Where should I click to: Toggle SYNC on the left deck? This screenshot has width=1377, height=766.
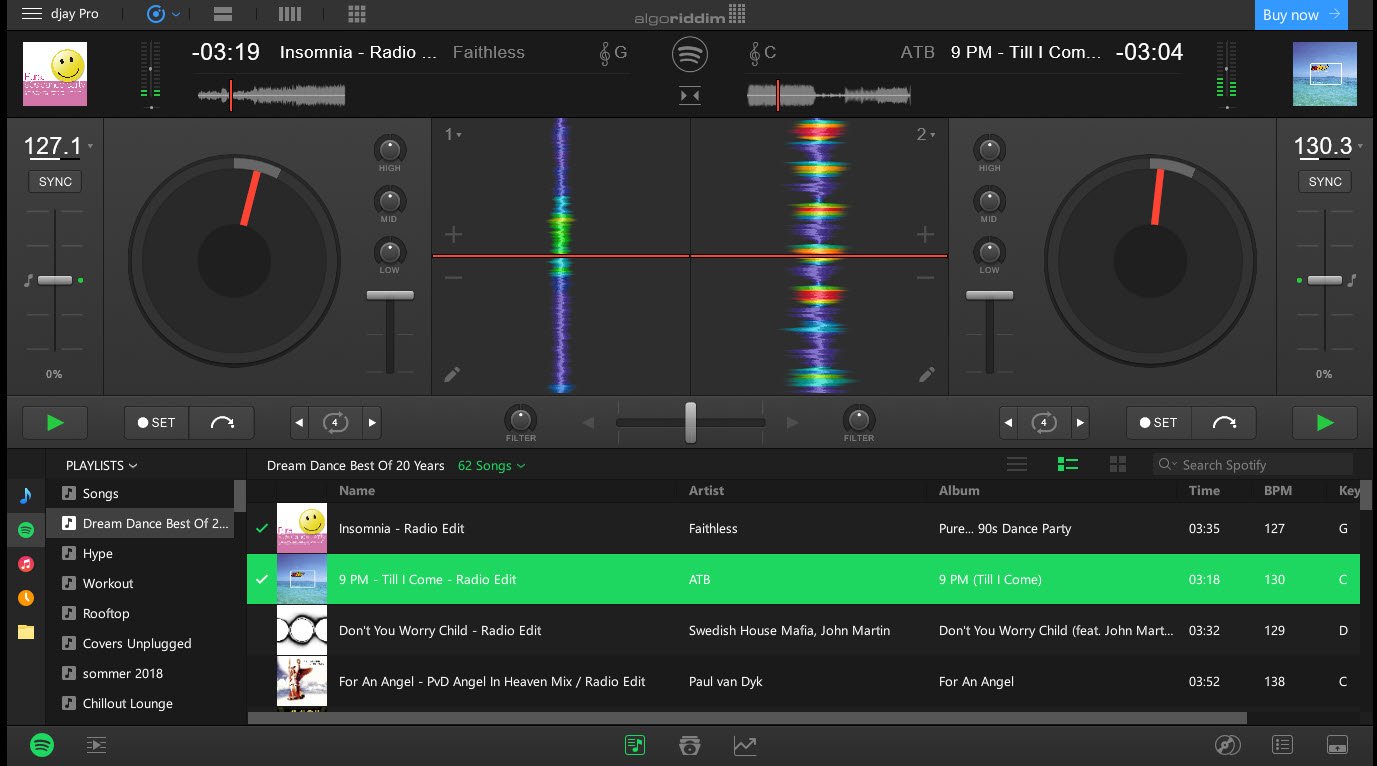[55, 182]
